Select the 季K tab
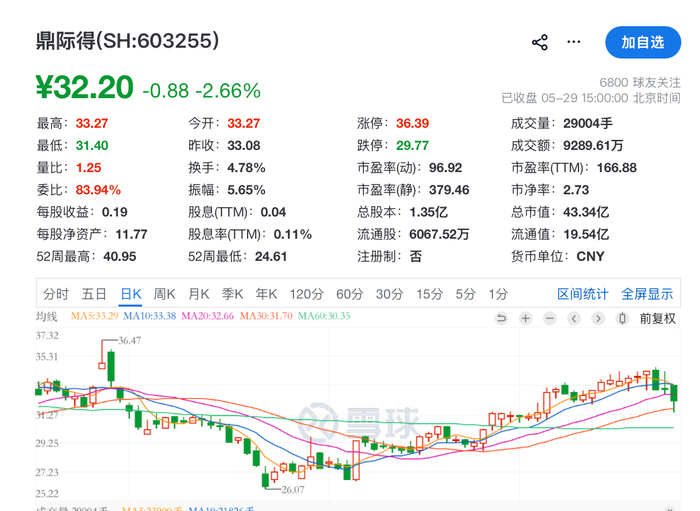 point(233,294)
